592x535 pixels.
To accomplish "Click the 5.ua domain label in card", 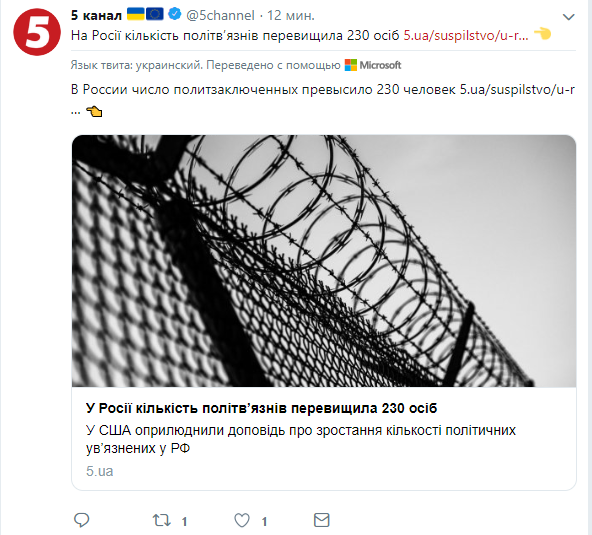I will click(100, 471).
